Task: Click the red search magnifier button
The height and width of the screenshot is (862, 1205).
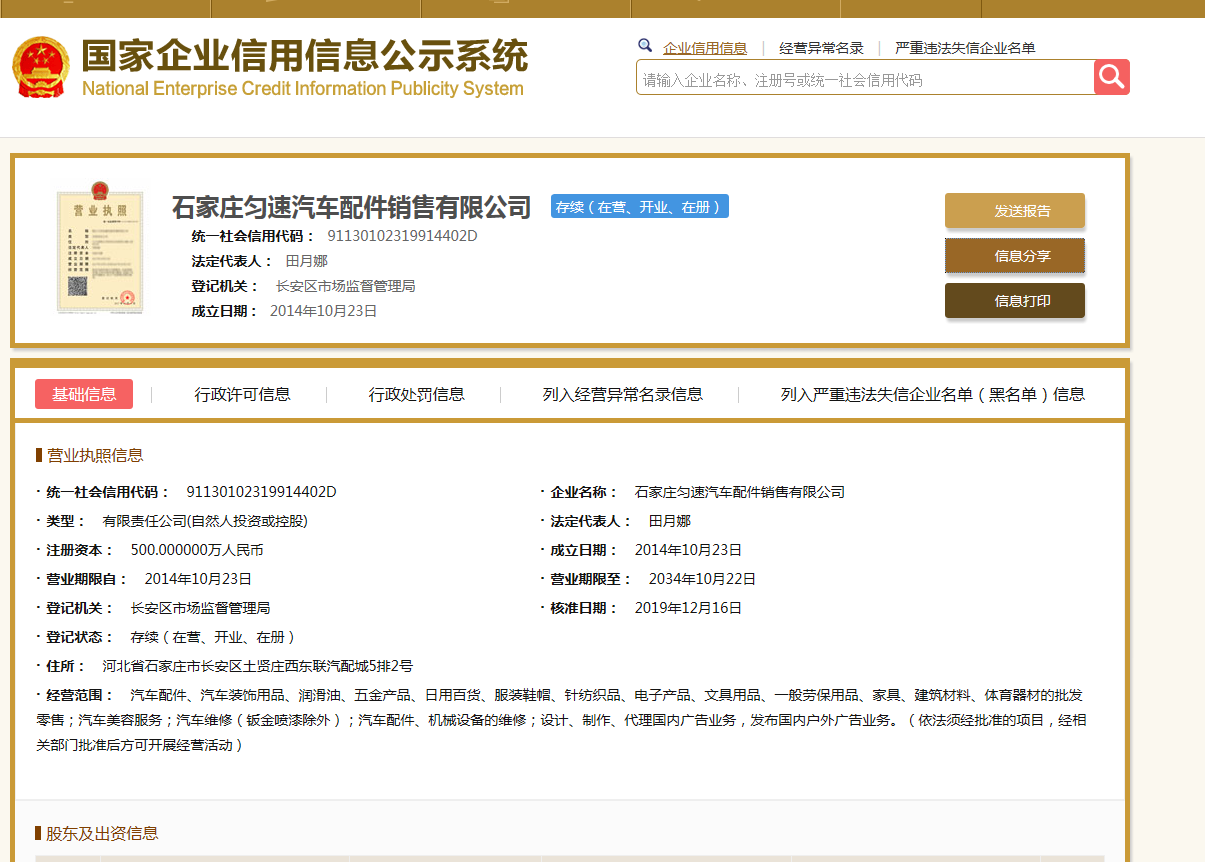Action: click(x=1112, y=77)
